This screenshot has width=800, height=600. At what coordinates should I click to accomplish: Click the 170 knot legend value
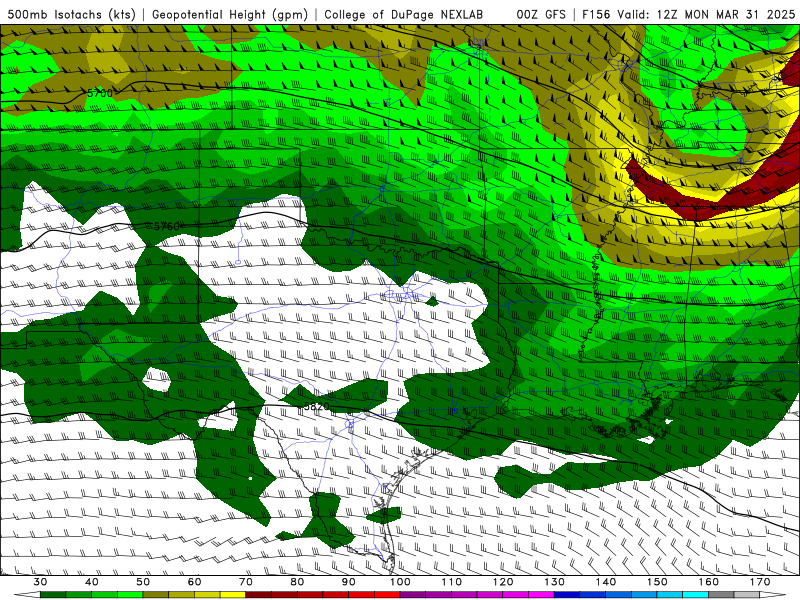(x=760, y=582)
